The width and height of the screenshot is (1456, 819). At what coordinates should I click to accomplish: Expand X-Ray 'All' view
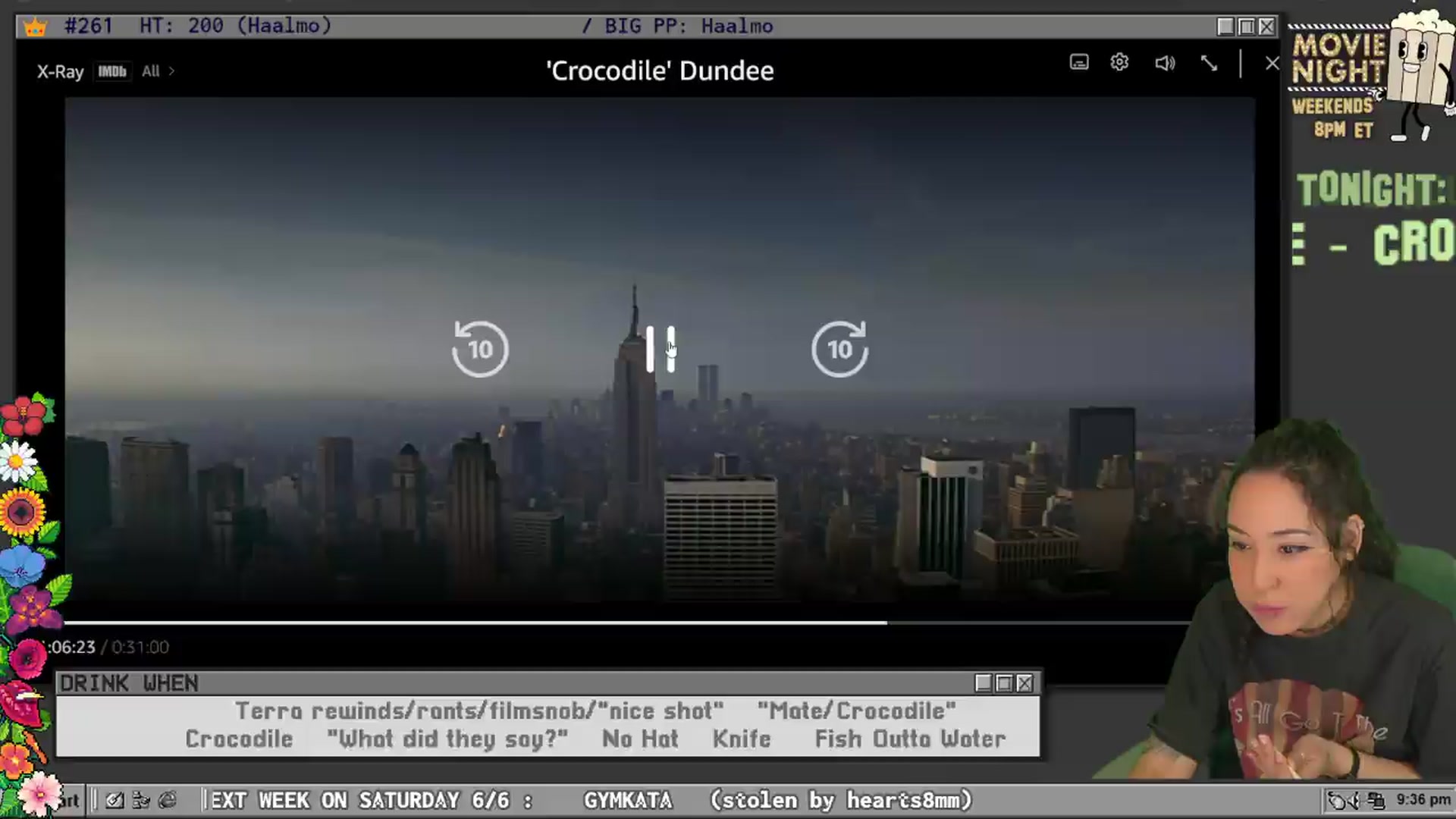tap(158, 71)
